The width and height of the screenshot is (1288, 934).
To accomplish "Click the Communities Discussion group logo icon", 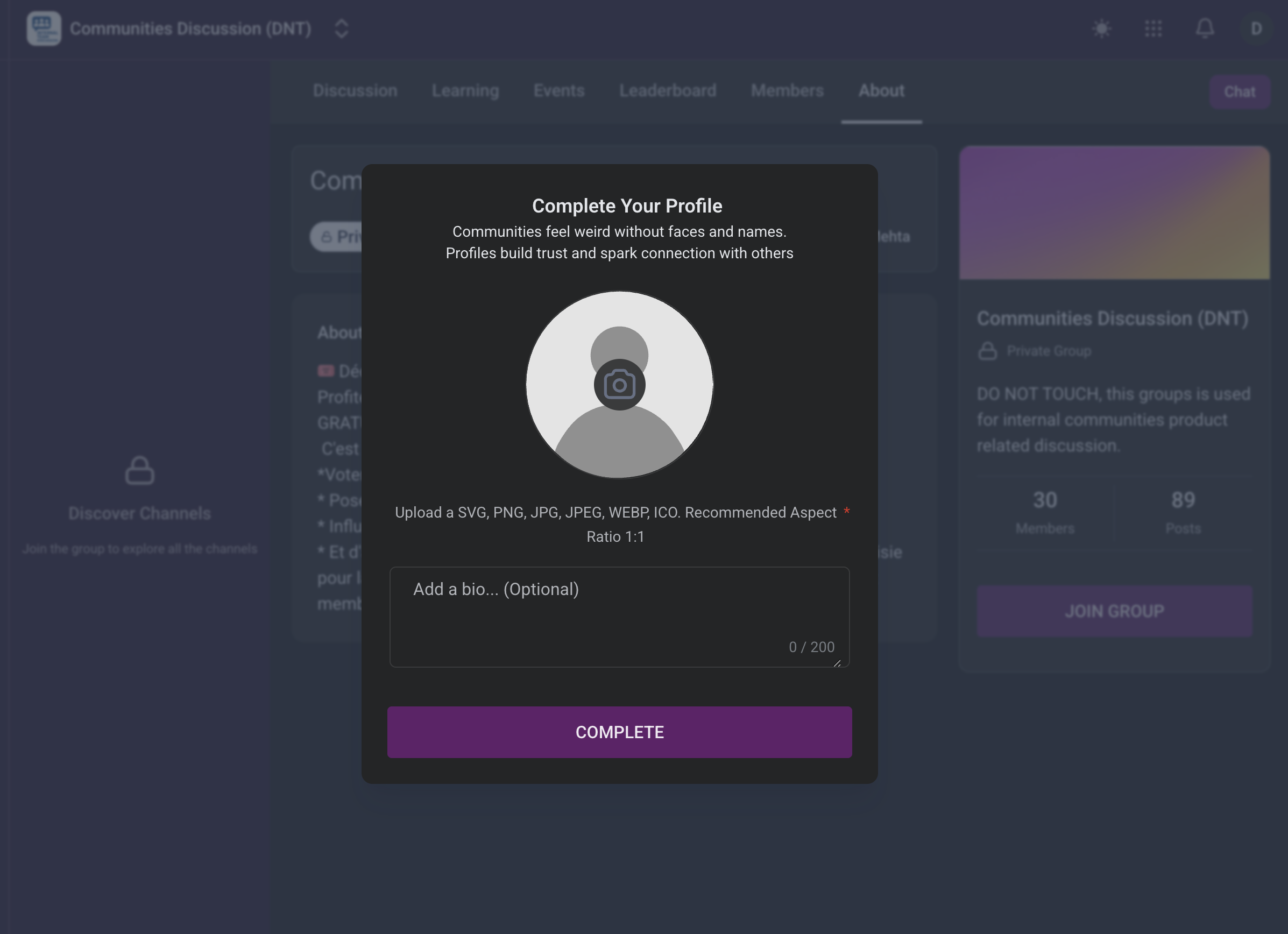I will pyautogui.click(x=44, y=29).
